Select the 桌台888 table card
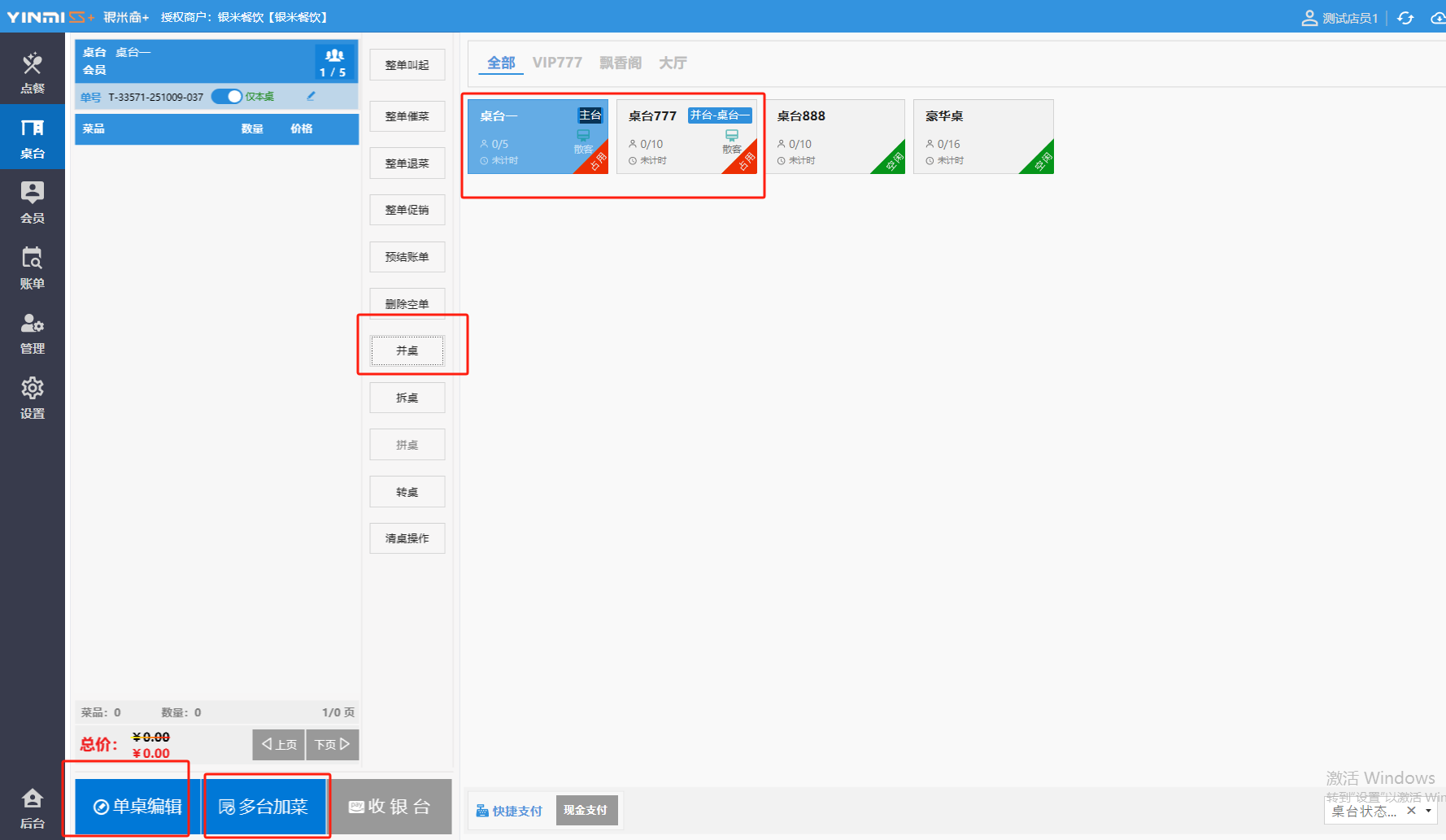Screen dimensions: 1446x840 834,136
